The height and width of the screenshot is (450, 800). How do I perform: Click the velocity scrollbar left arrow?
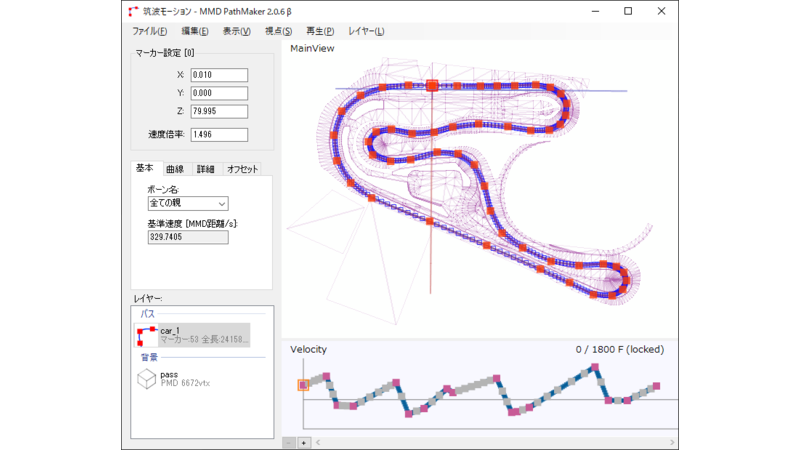pyautogui.click(x=318, y=443)
